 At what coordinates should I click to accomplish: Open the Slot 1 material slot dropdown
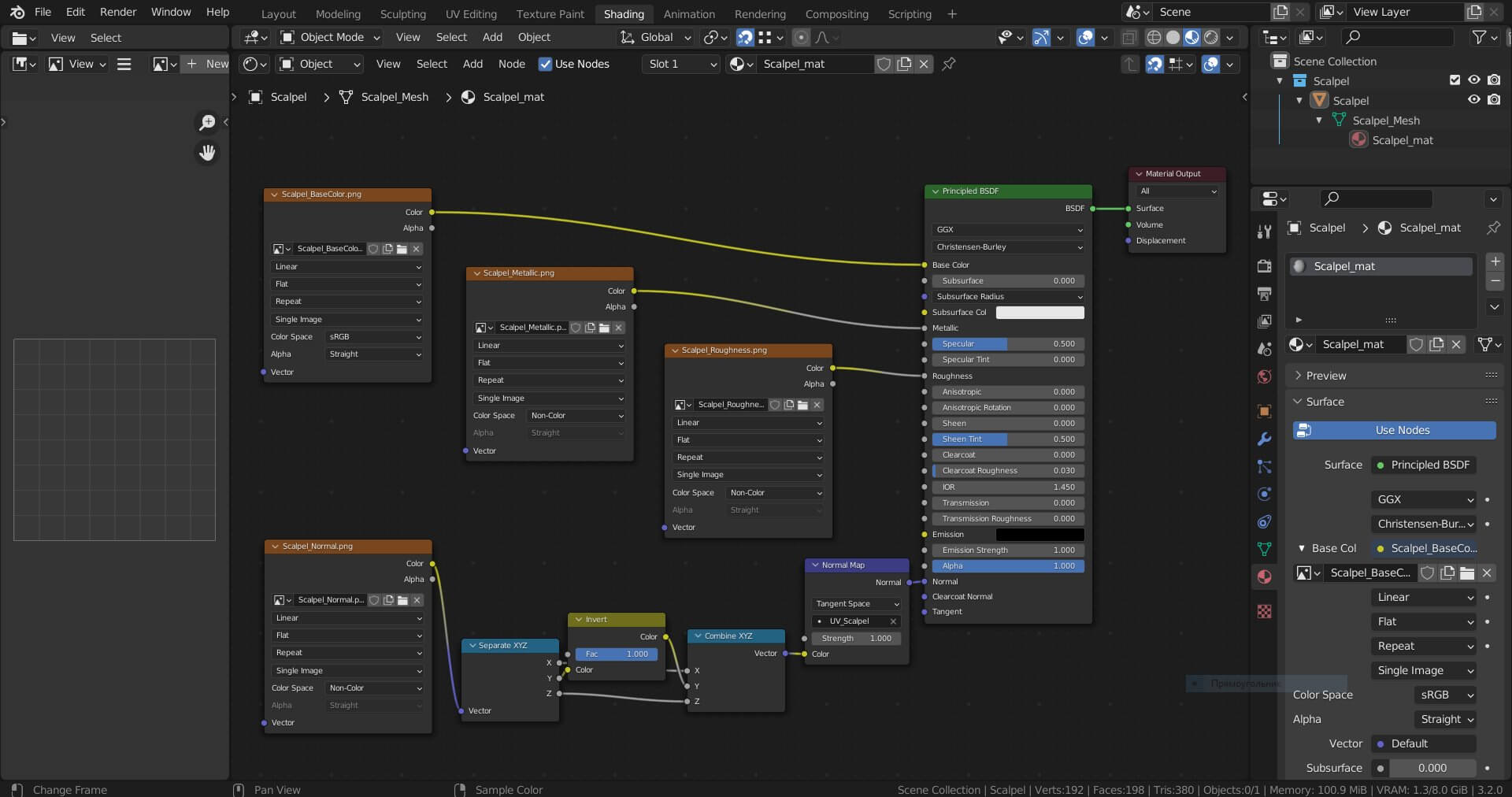coord(681,64)
